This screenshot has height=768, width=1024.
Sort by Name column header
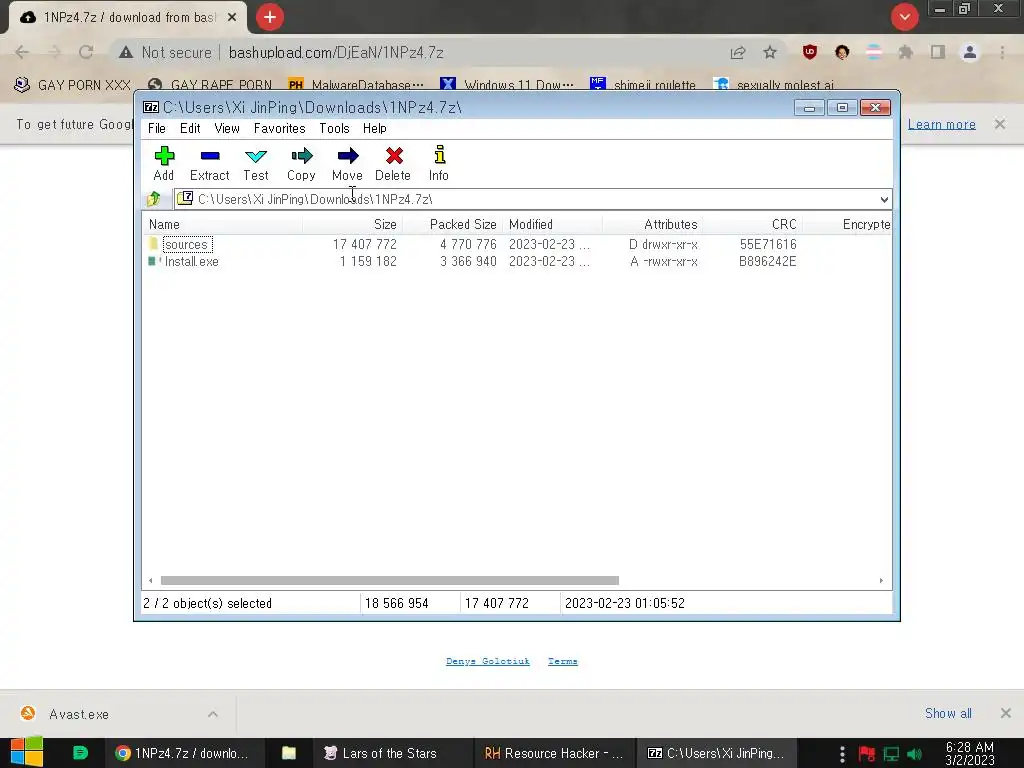[x=222, y=224]
